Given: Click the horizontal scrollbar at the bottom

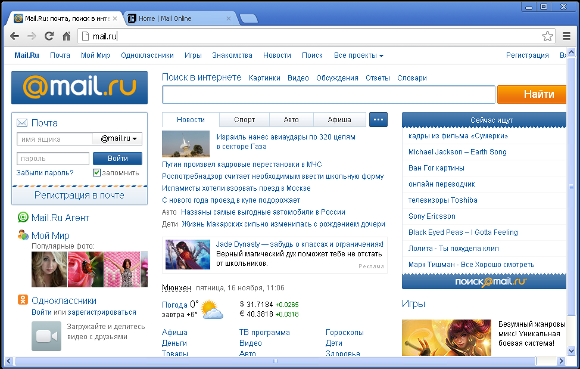Looking at the screenshot, I should point(275,361).
